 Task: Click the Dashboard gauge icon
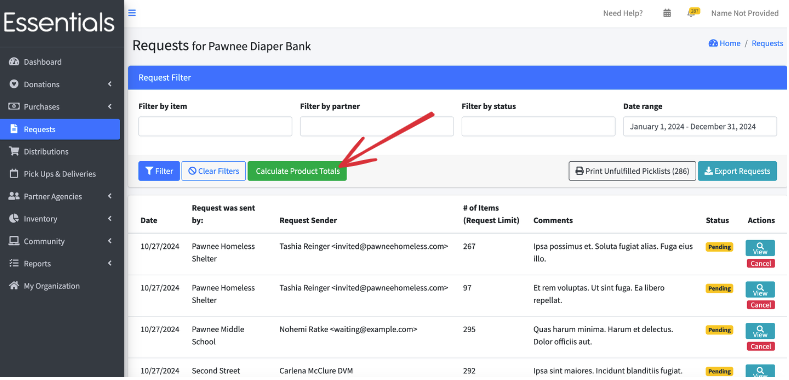pos(14,62)
